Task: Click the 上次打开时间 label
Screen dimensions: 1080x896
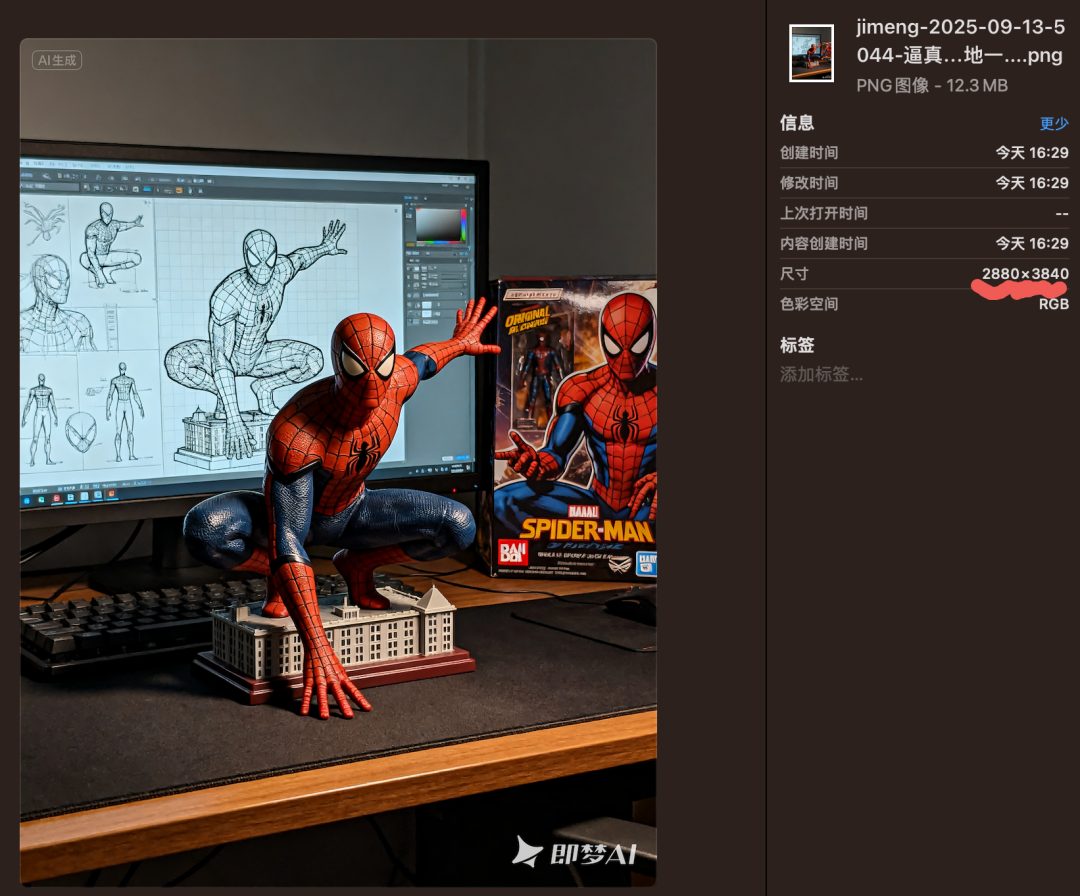Action: pos(824,213)
